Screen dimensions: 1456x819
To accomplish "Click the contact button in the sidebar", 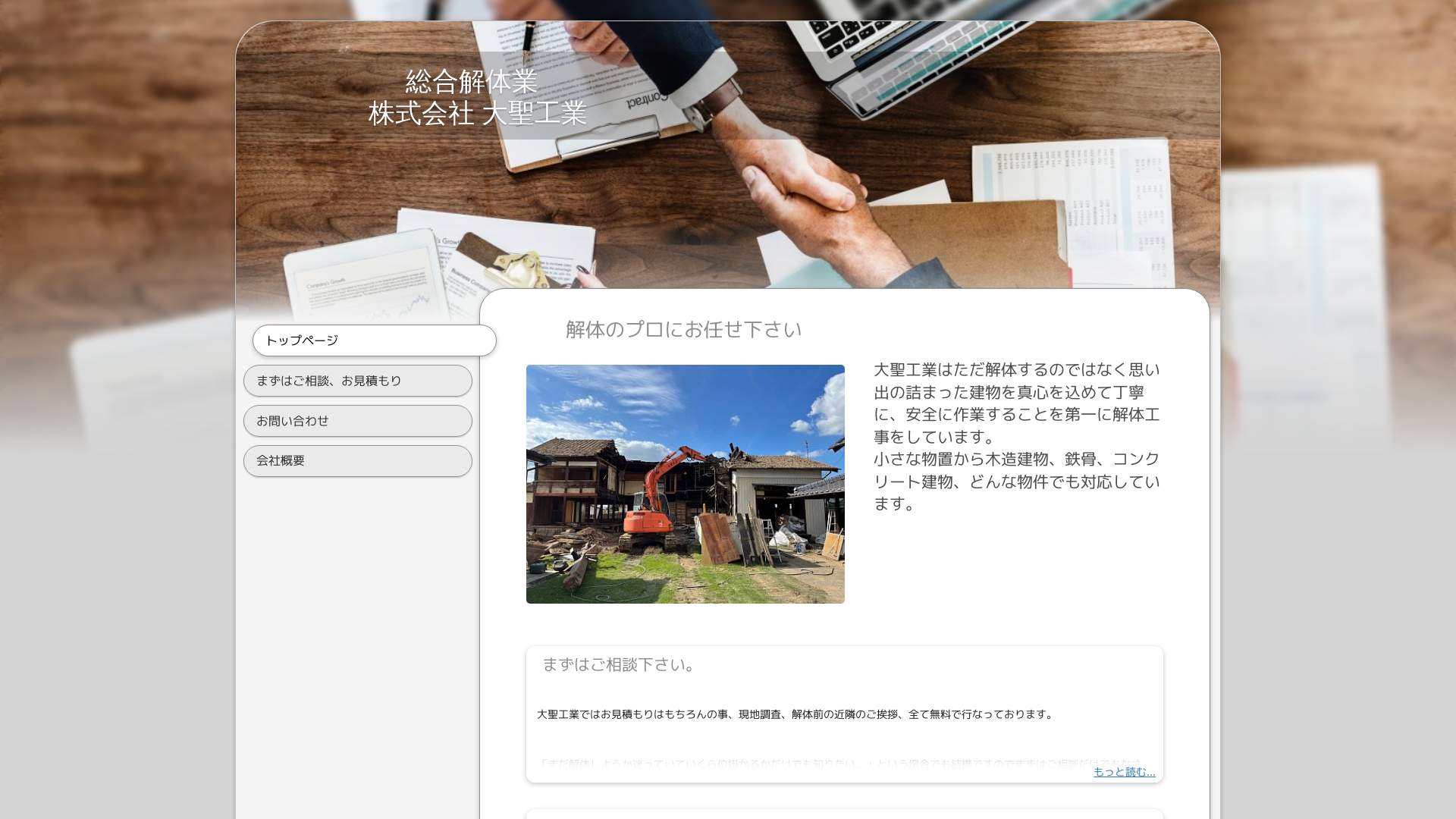I will [357, 421].
